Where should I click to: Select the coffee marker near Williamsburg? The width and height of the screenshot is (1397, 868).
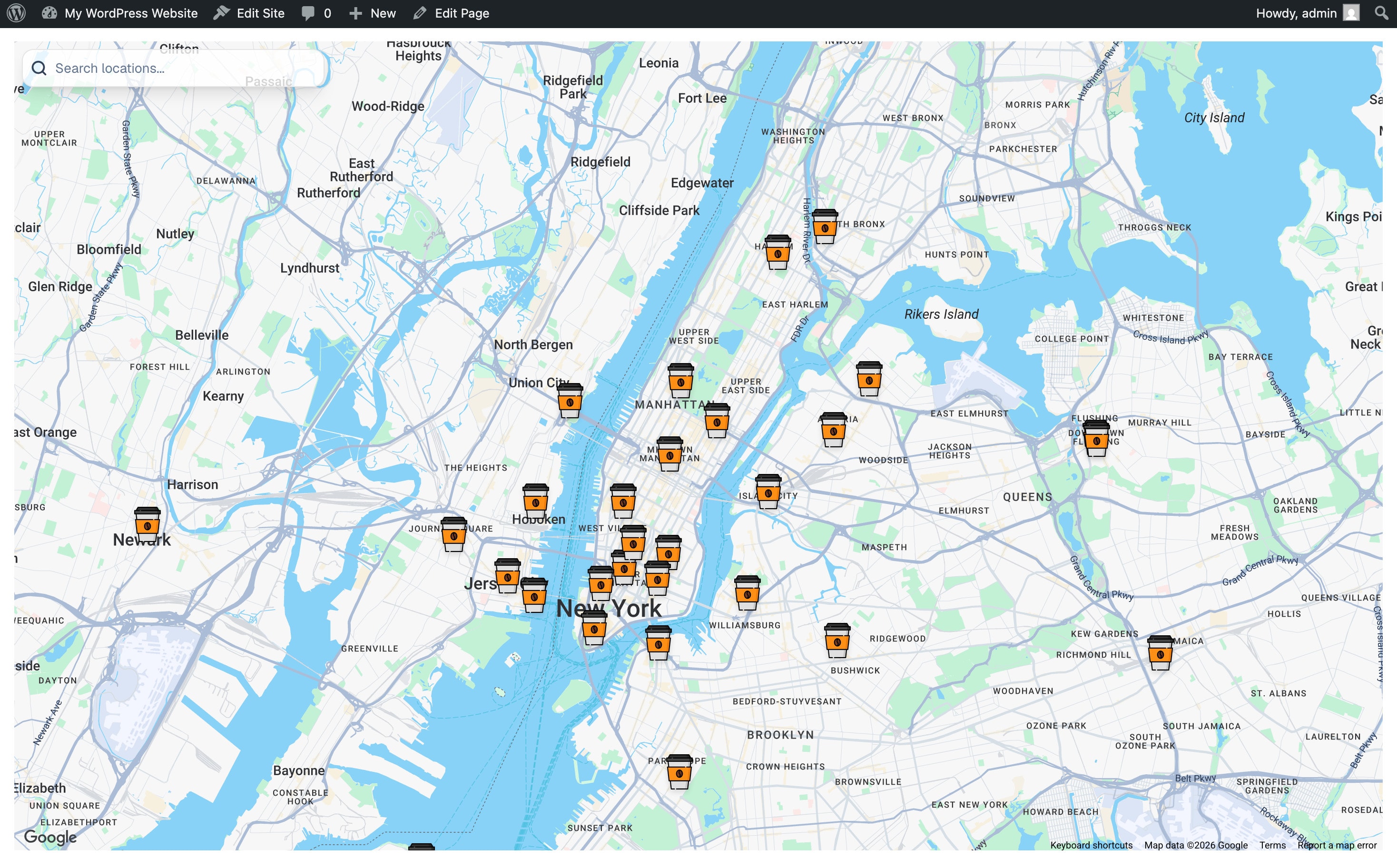(x=748, y=593)
